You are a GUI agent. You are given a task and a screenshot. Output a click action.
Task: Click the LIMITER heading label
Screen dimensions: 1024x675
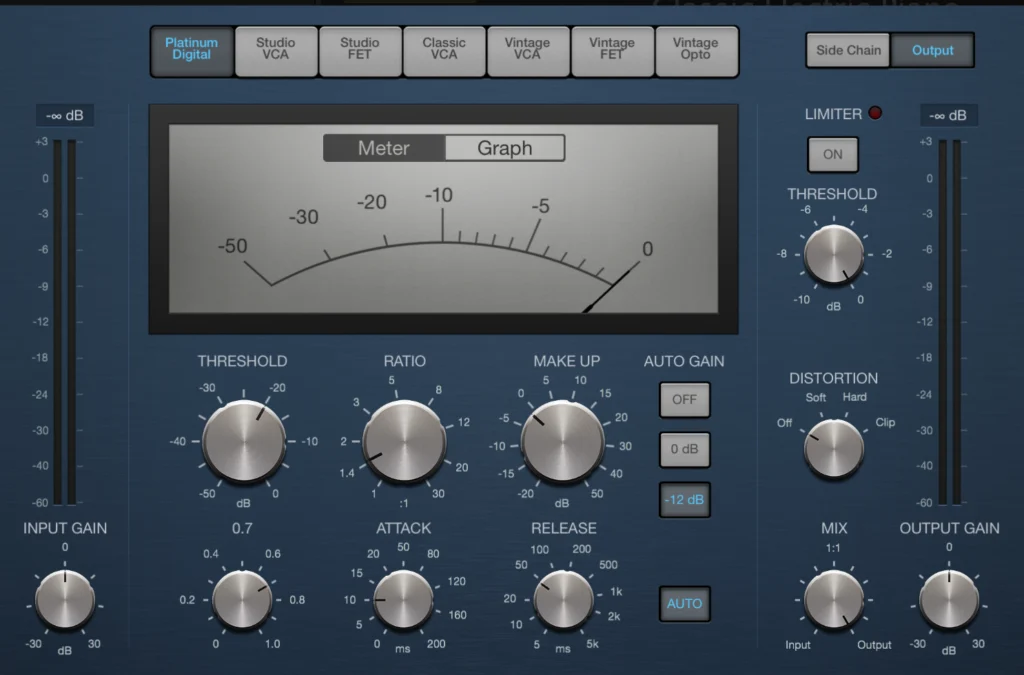(x=833, y=114)
